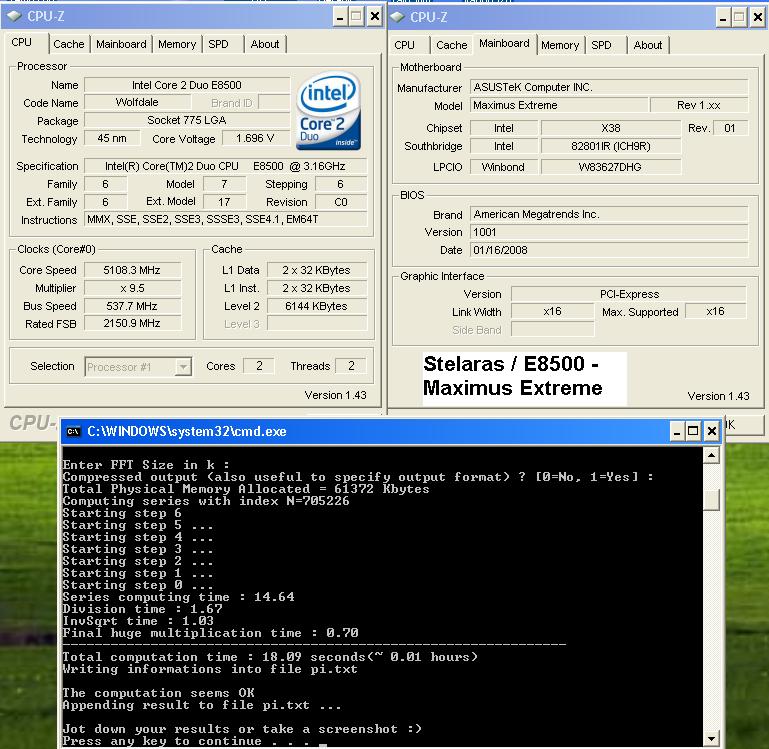Click L1 Data value 2 x 32 KBytes
This screenshot has width=769, height=749.
coord(316,270)
